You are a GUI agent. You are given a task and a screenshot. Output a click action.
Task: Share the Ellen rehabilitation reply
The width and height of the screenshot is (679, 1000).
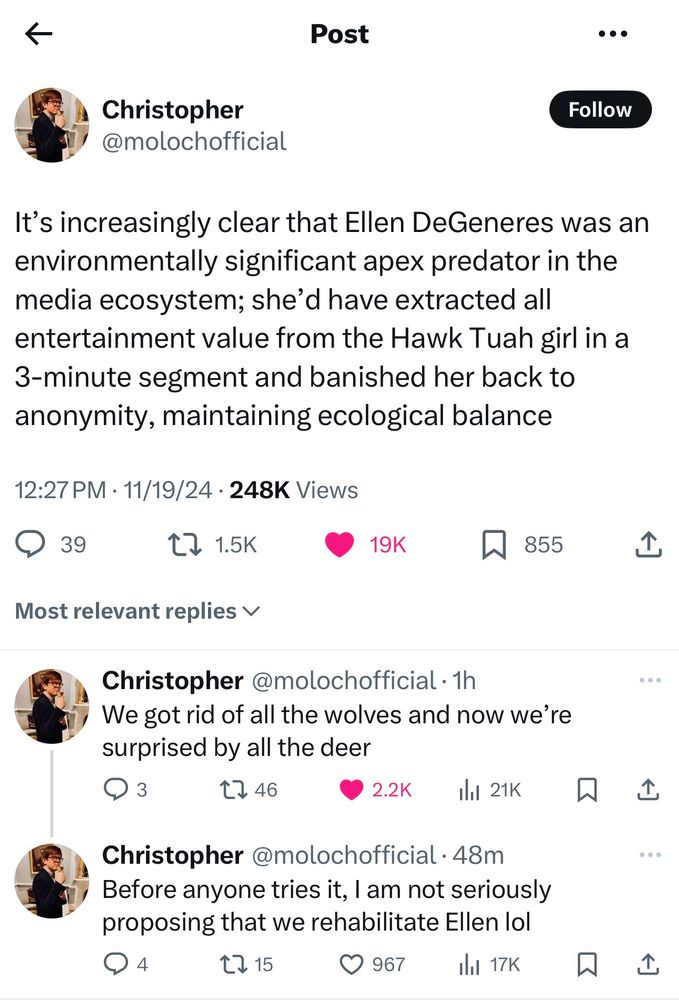646,963
